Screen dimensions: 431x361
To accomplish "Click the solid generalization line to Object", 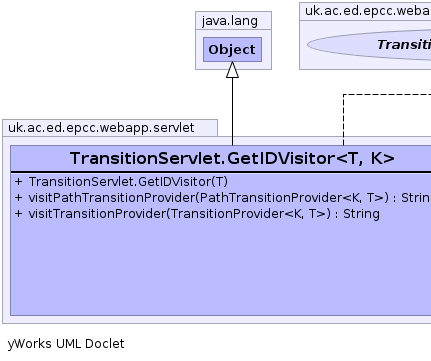I will point(232,112).
